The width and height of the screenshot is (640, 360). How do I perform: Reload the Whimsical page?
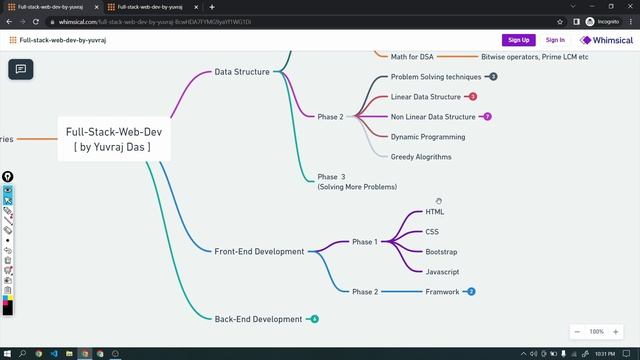point(36,22)
